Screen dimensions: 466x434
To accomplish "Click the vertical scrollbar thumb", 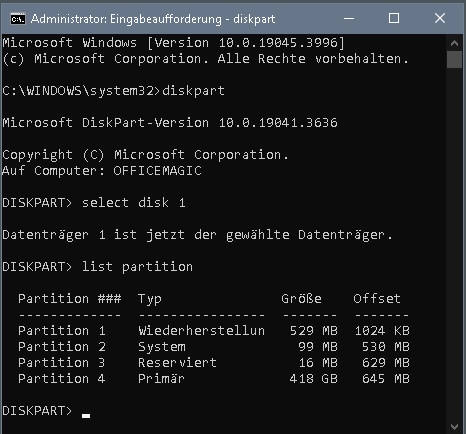I will coord(454,59).
